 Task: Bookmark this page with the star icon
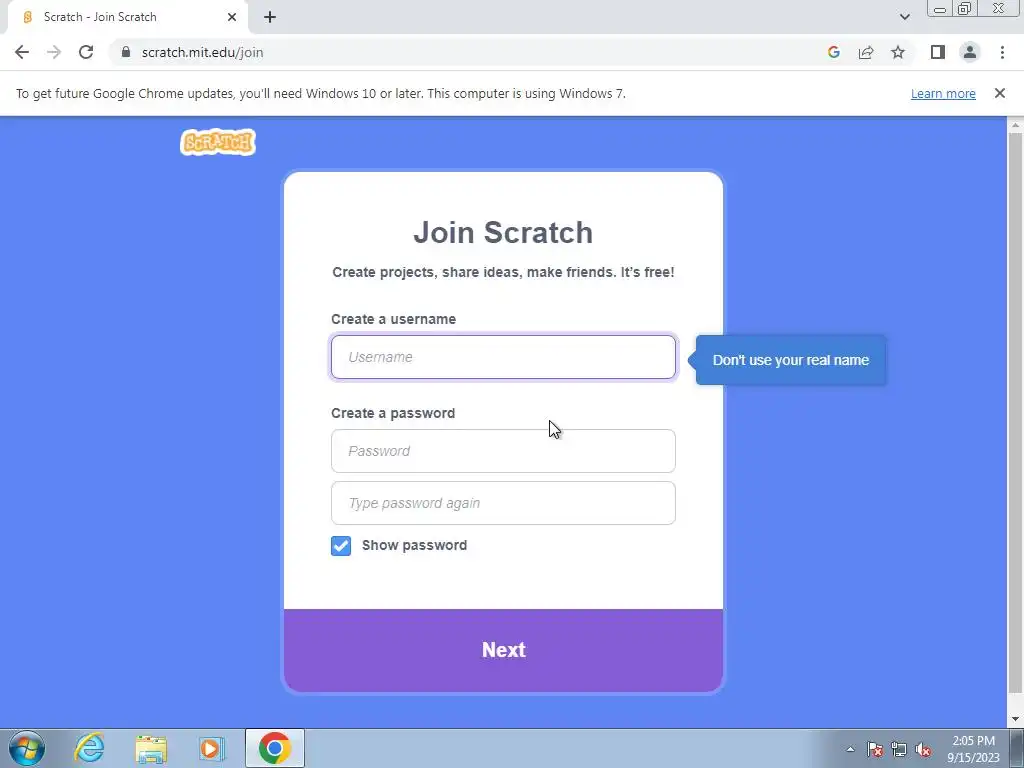(898, 52)
